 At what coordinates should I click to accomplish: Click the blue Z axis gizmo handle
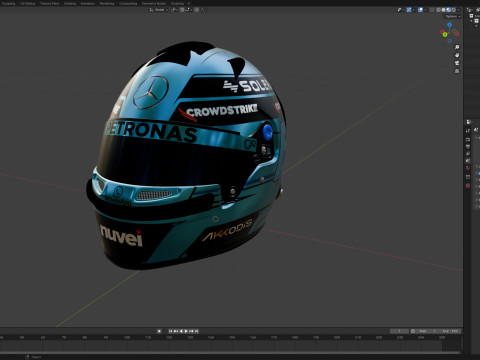(450, 25)
